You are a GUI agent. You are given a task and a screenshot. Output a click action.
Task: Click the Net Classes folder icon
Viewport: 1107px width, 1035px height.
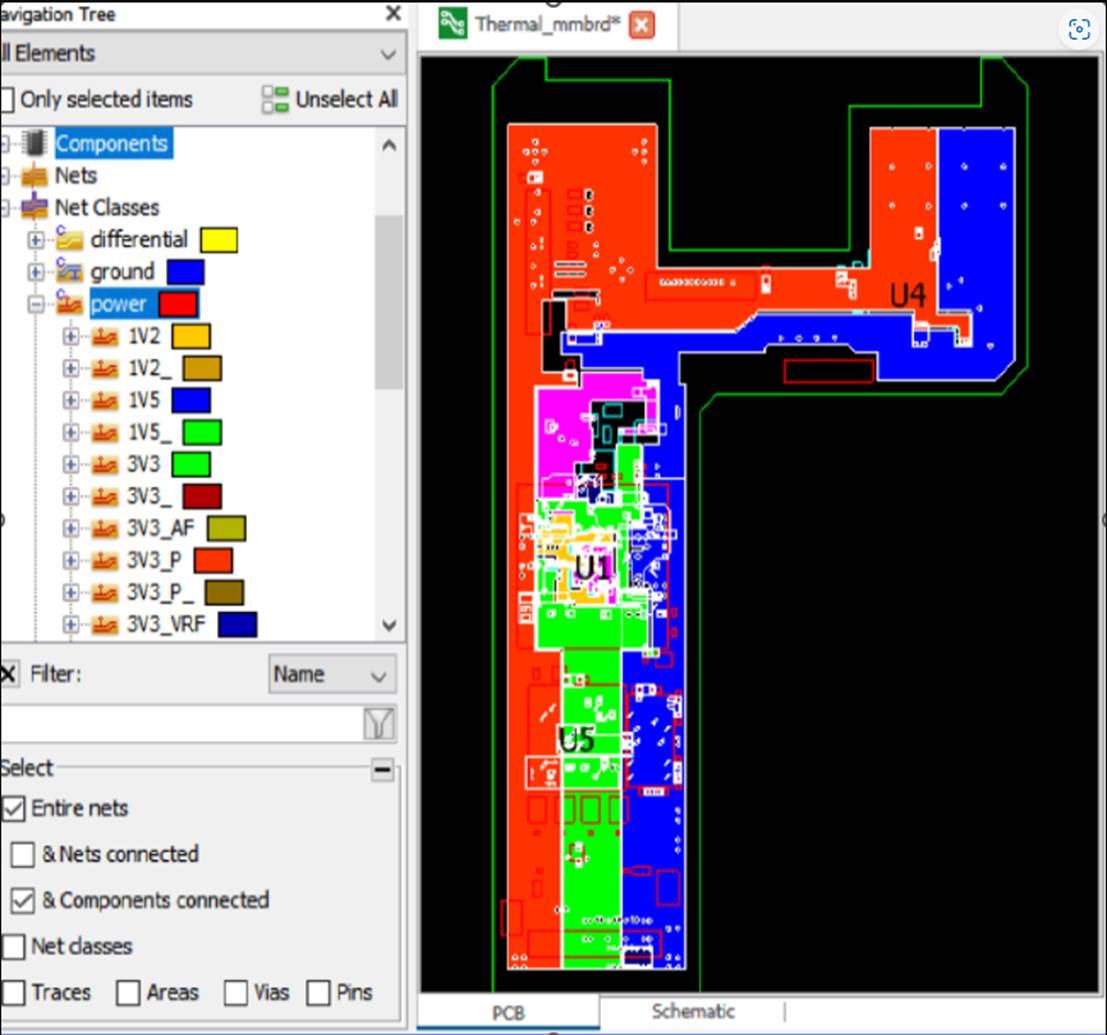pyautogui.click(x=34, y=208)
